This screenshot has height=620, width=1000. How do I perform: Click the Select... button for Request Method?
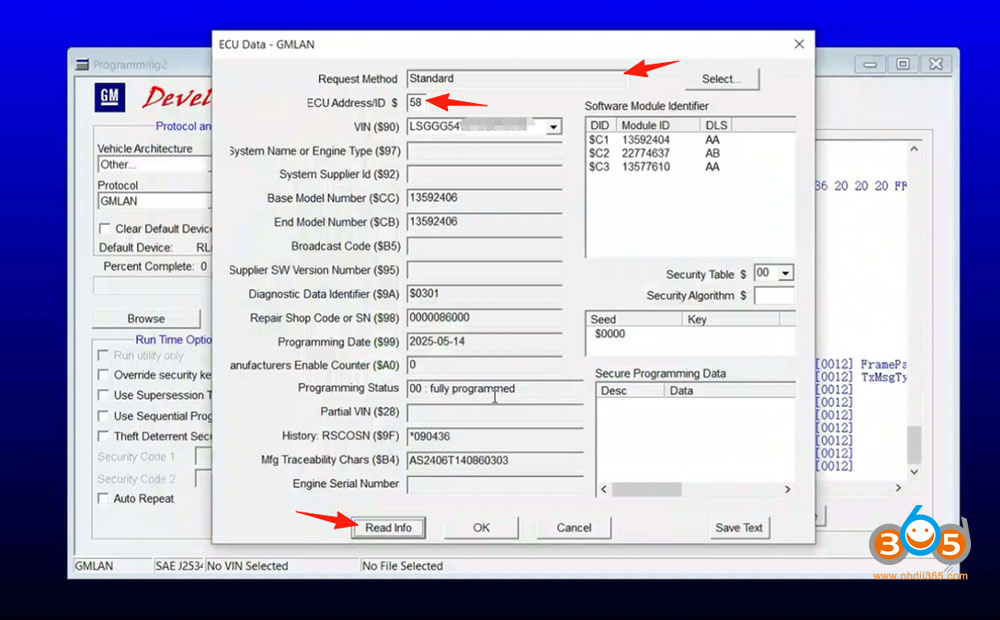coord(722,79)
